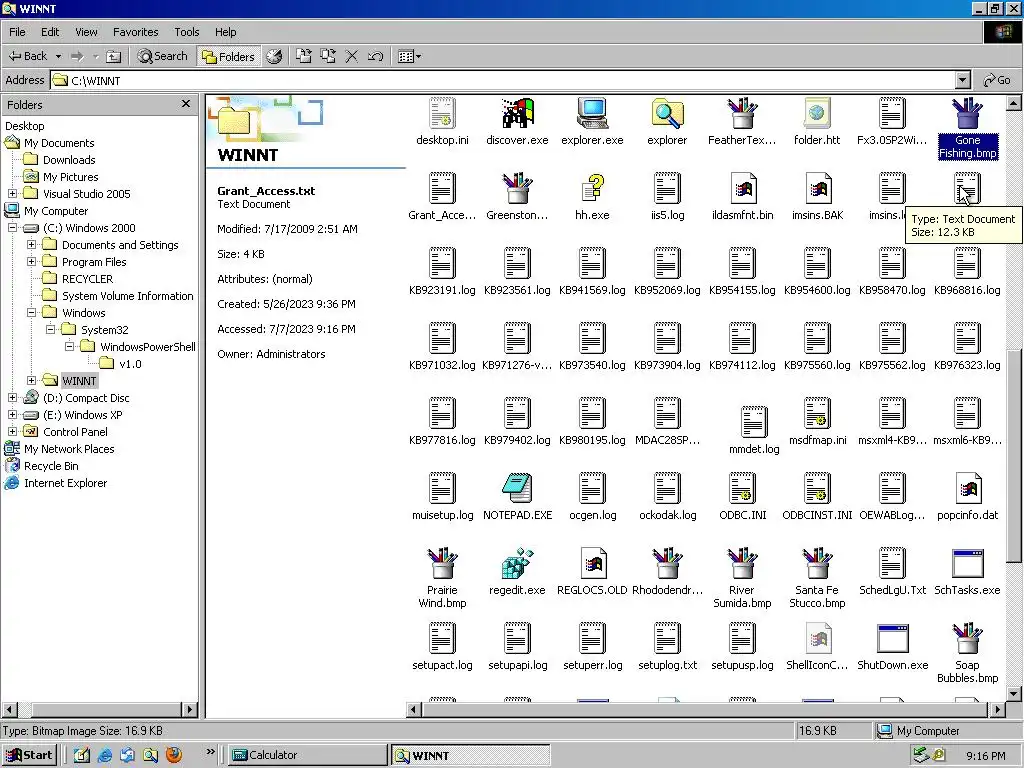Select the folder.htt file icon

pyautogui.click(x=817, y=114)
